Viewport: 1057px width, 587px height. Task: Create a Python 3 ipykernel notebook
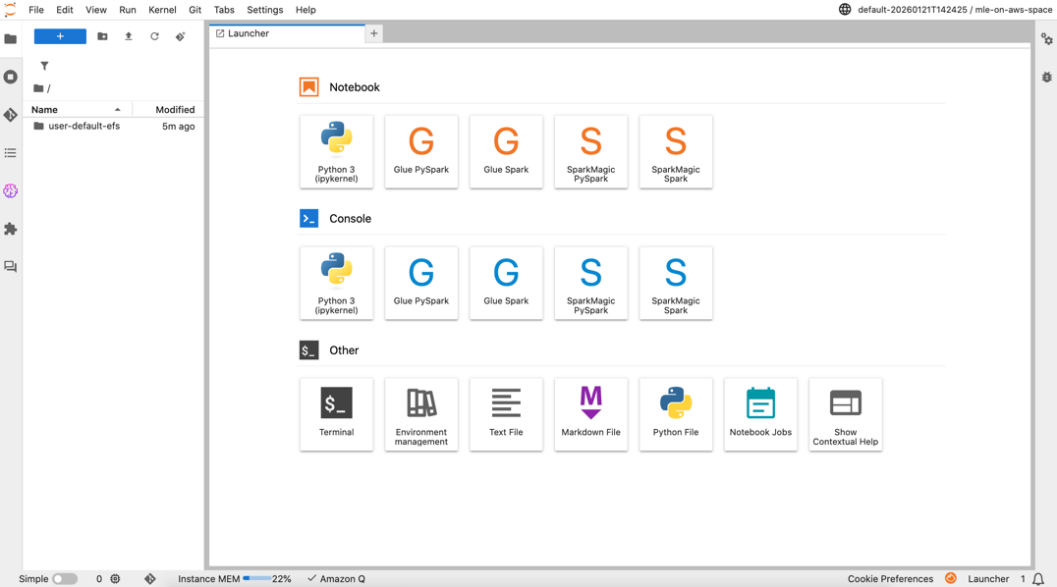(x=336, y=152)
